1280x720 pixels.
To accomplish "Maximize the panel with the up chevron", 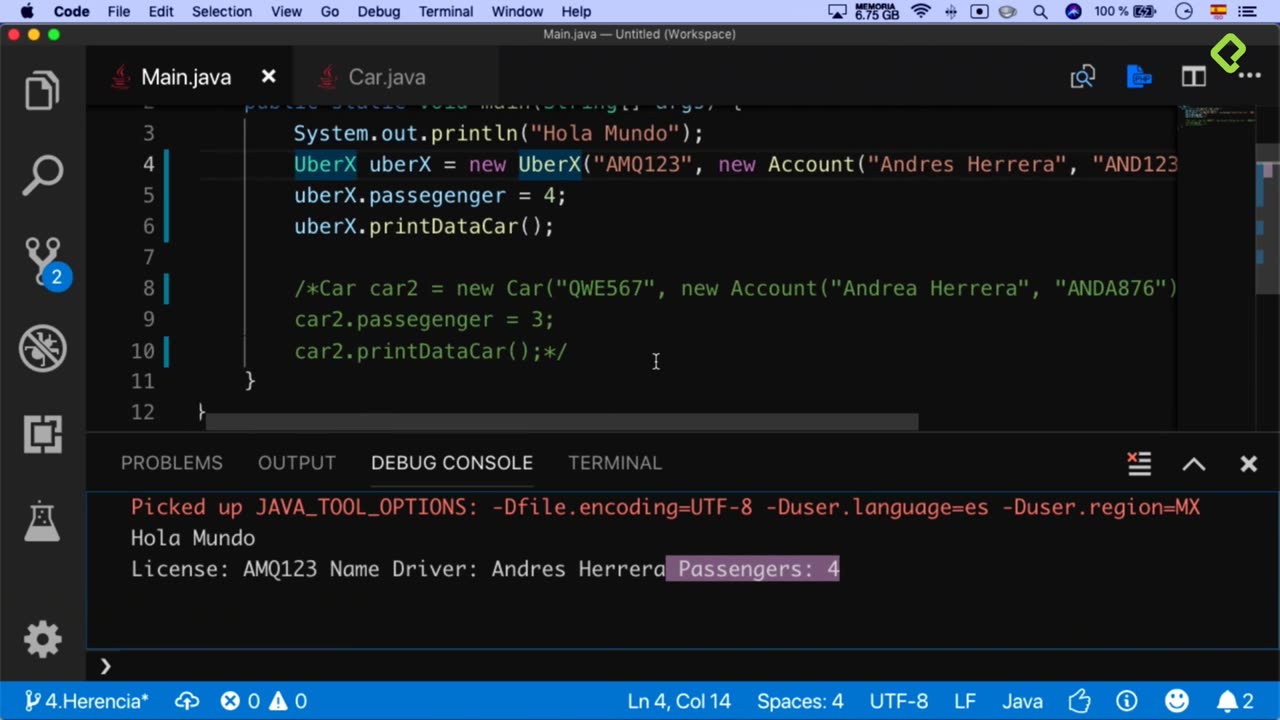I will [1194, 464].
